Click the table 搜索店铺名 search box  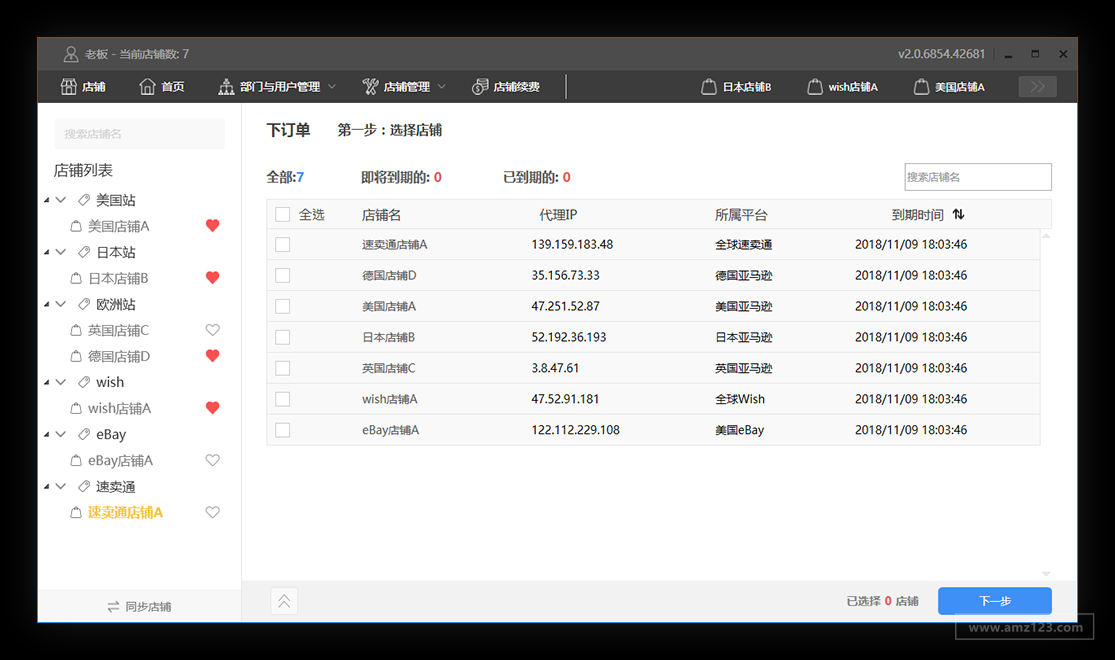point(978,177)
